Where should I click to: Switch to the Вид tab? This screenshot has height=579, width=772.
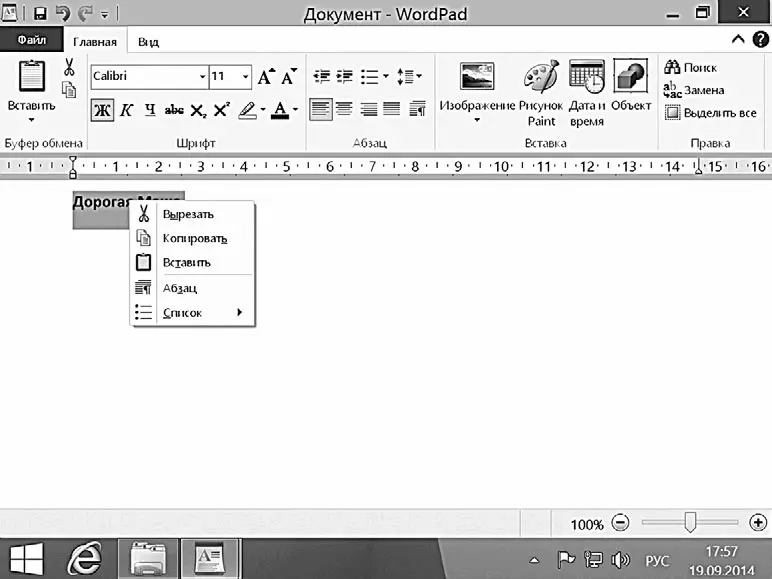(x=148, y=42)
